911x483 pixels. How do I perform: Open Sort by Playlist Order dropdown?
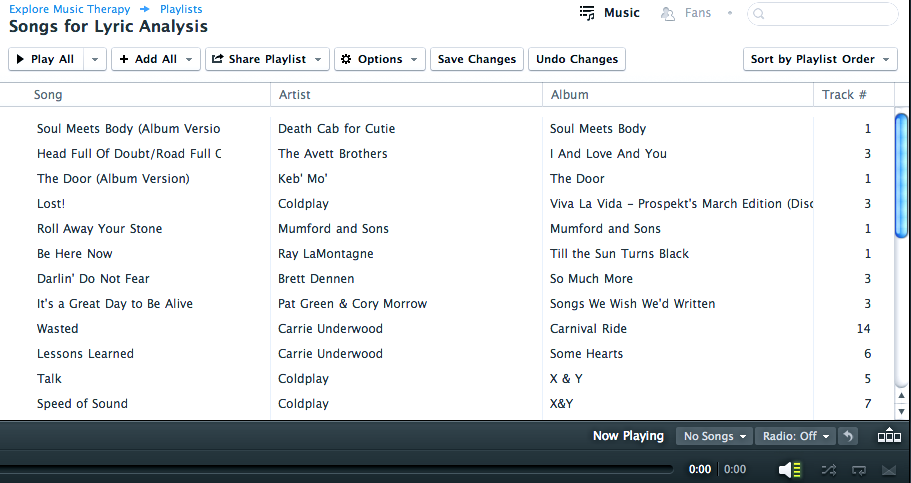pos(820,59)
